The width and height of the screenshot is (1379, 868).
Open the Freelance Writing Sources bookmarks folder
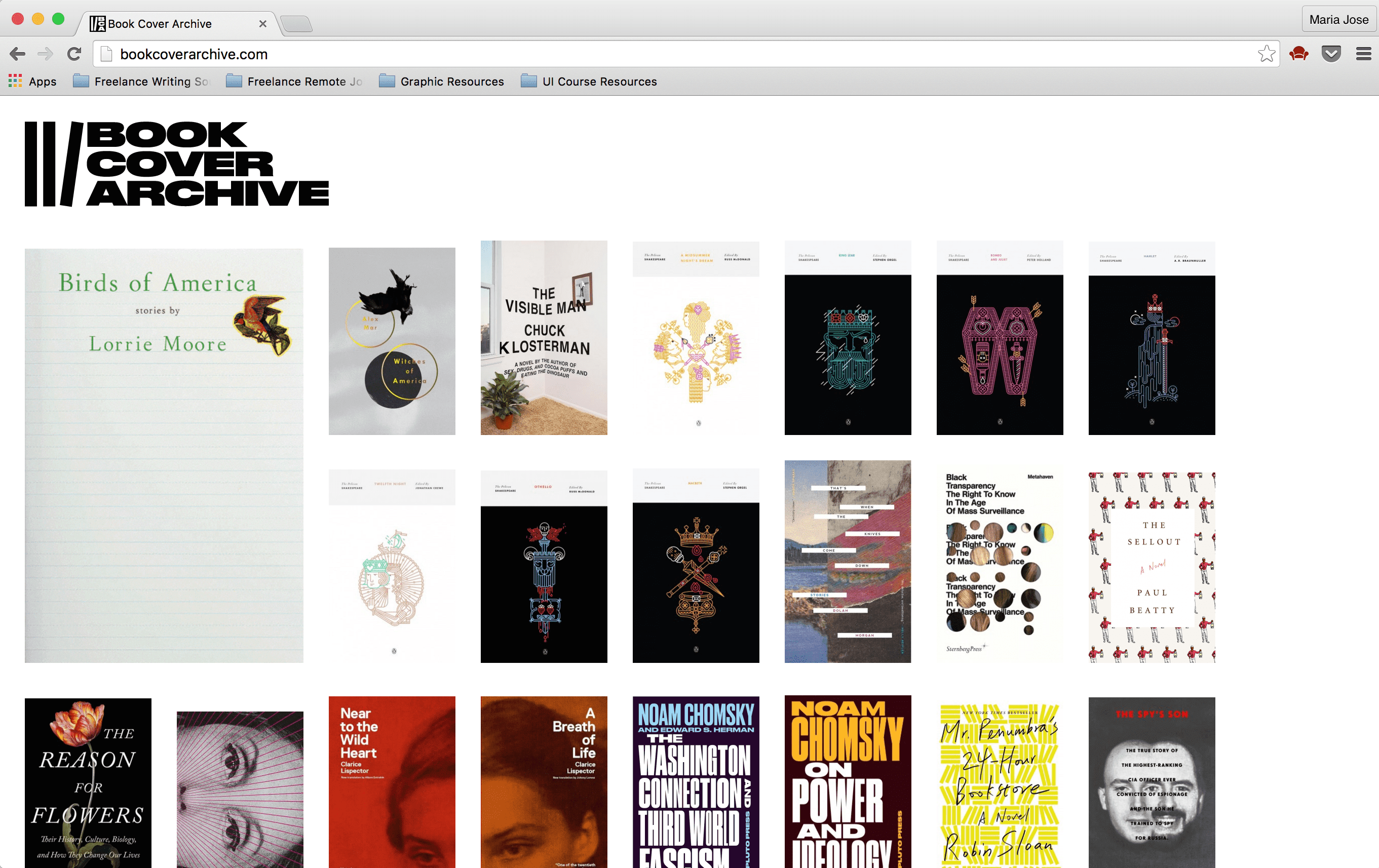[x=143, y=82]
